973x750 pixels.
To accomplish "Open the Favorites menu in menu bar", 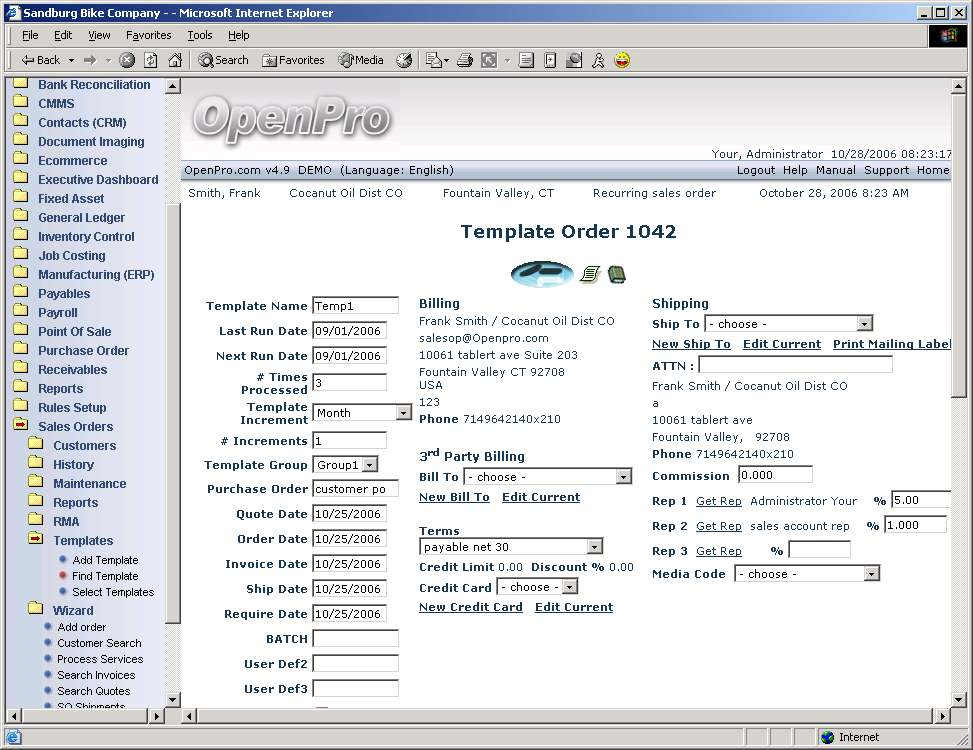I will point(148,35).
